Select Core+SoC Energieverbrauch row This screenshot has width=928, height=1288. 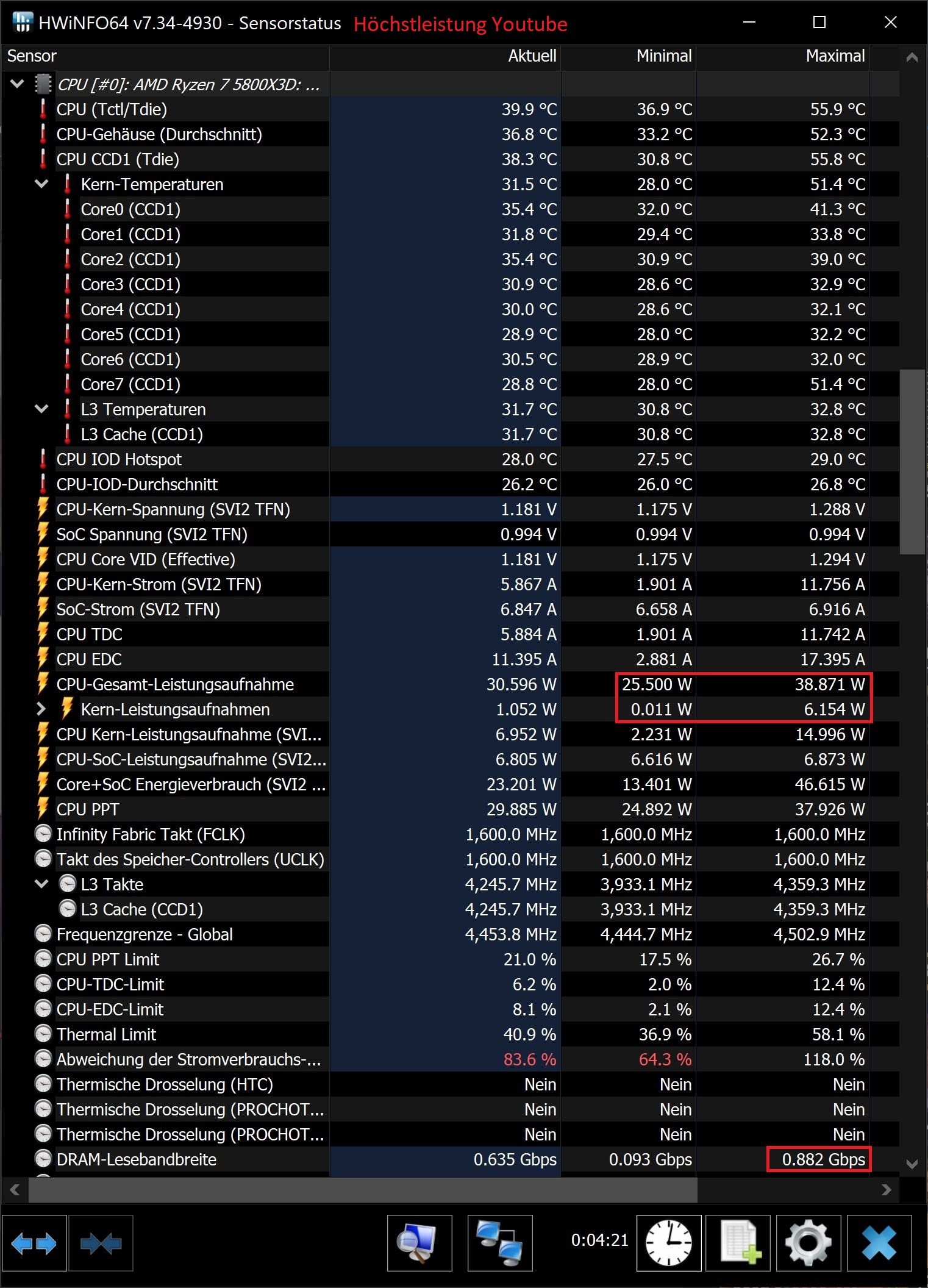tap(450, 784)
